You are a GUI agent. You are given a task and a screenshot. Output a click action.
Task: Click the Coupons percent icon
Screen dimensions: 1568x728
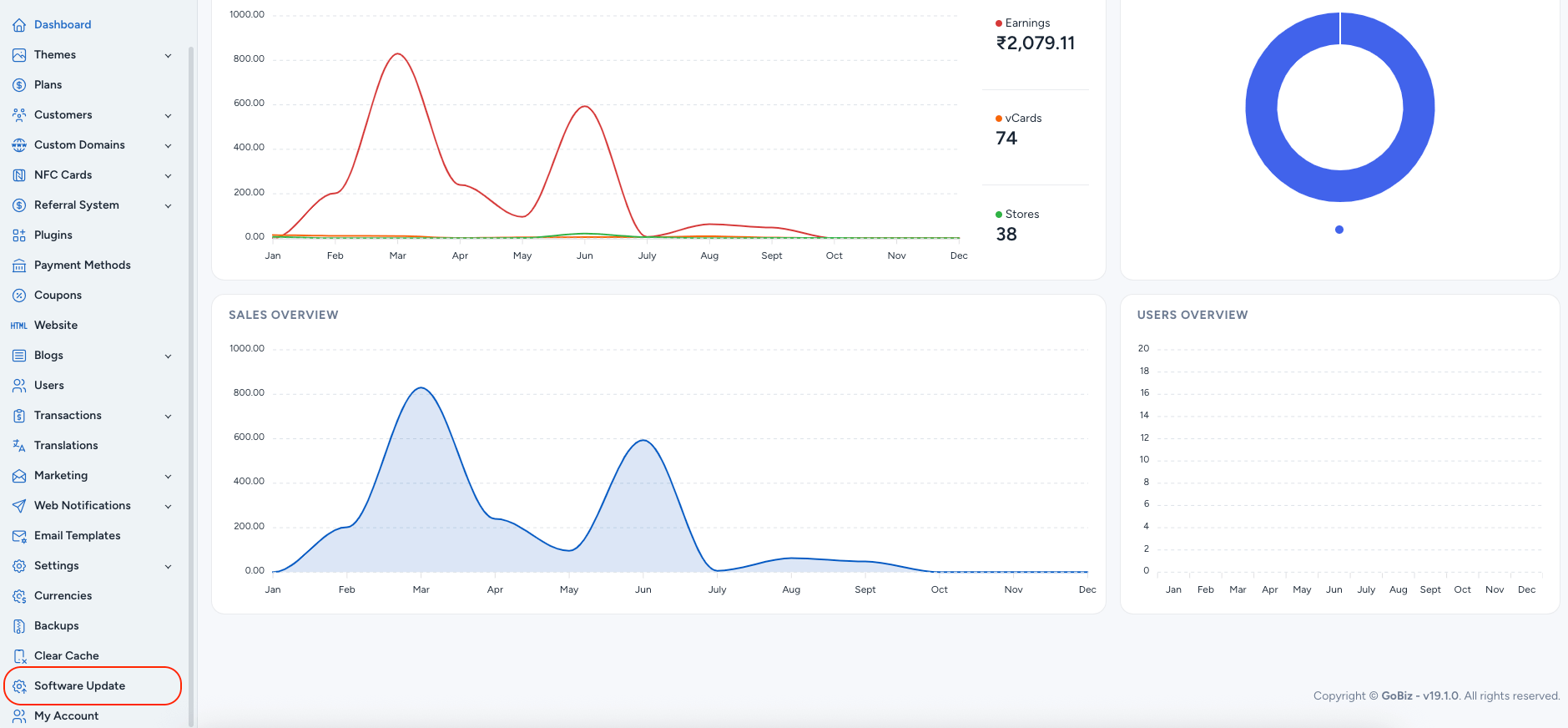click(x=19, y=296)
